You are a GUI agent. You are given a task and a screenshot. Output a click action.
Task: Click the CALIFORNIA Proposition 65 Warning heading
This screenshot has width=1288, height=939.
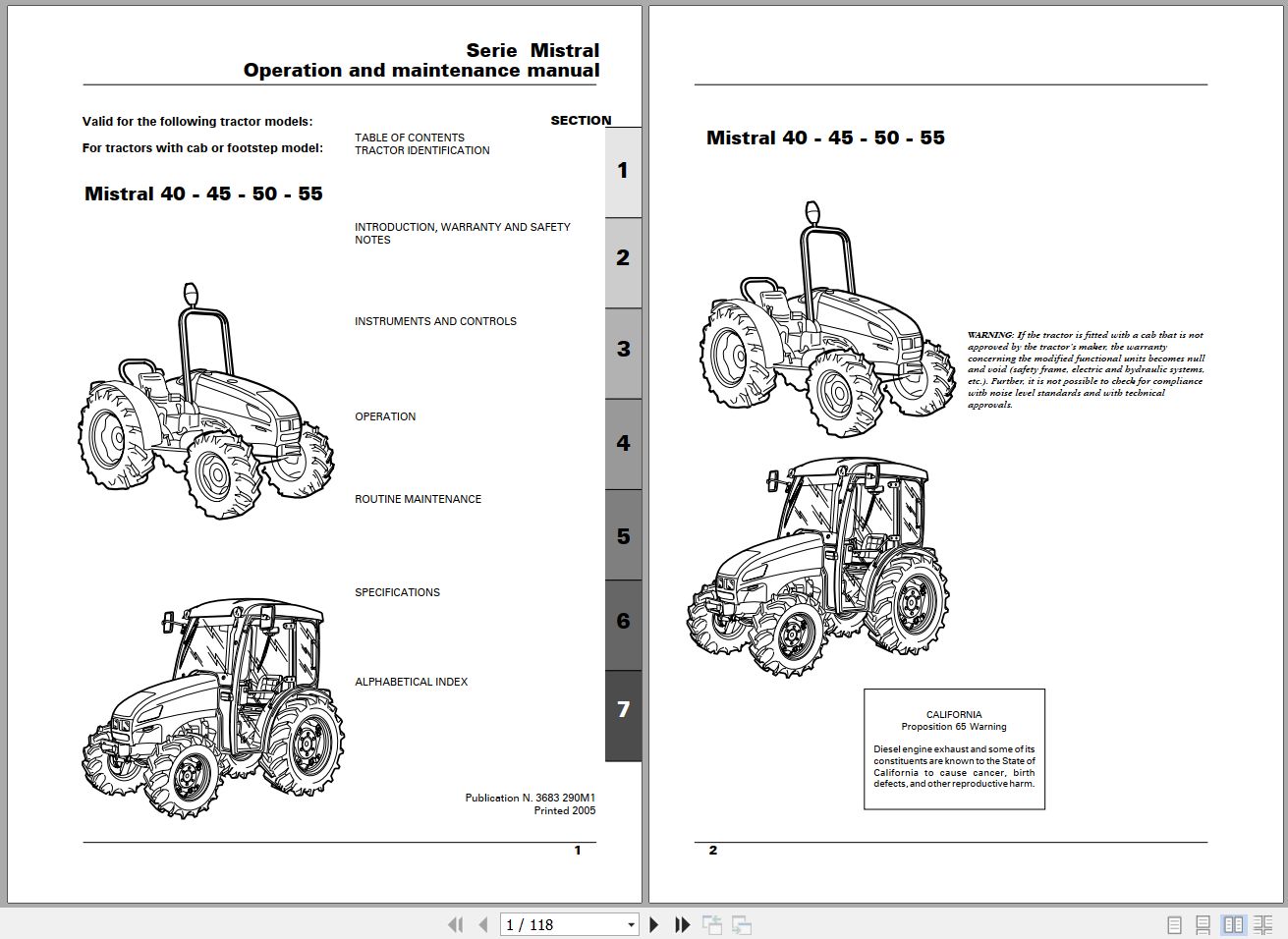[x=954, y=721]
